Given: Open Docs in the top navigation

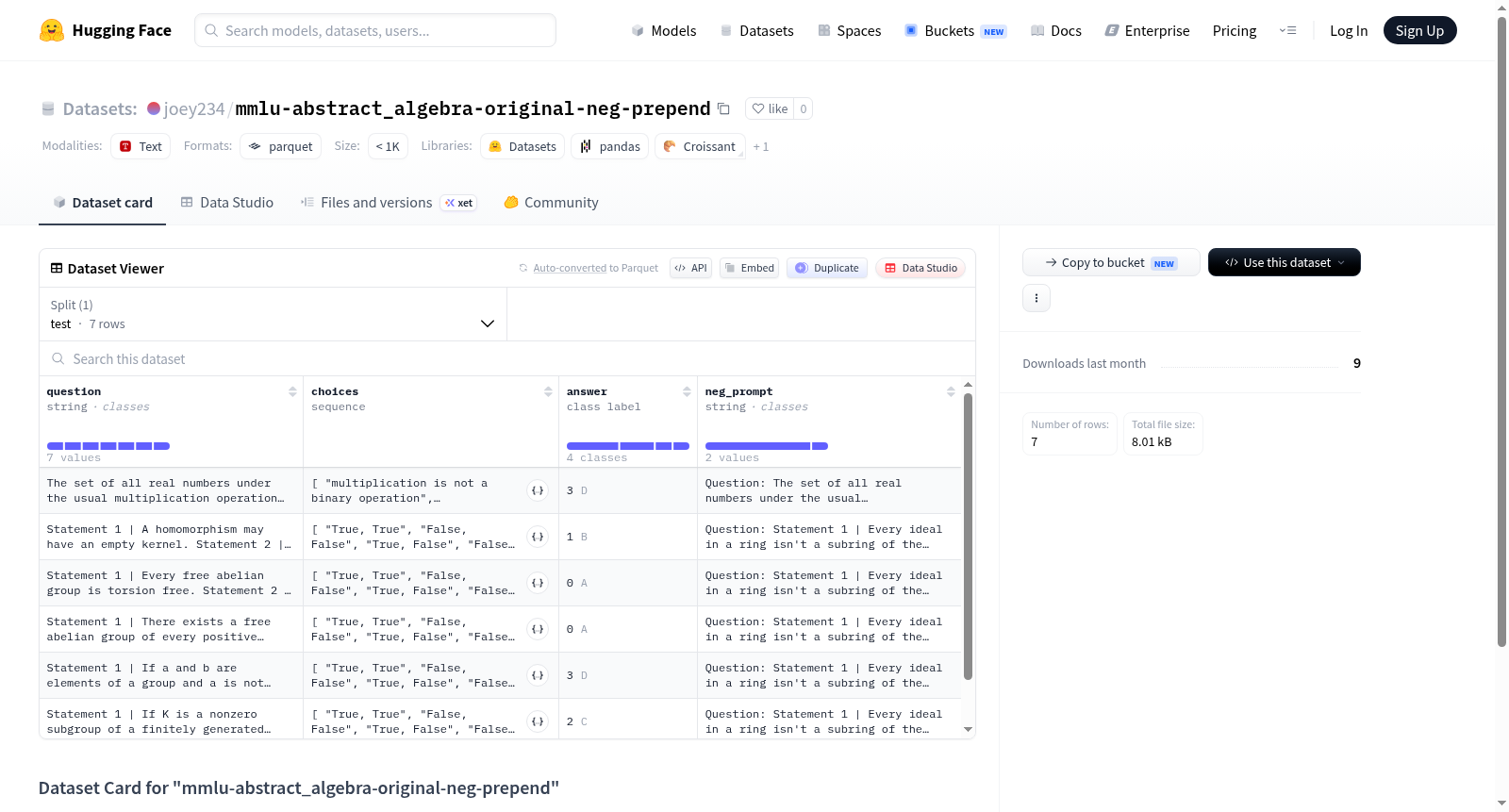Looking at the screenshot, I should (x=1056, y=30).
